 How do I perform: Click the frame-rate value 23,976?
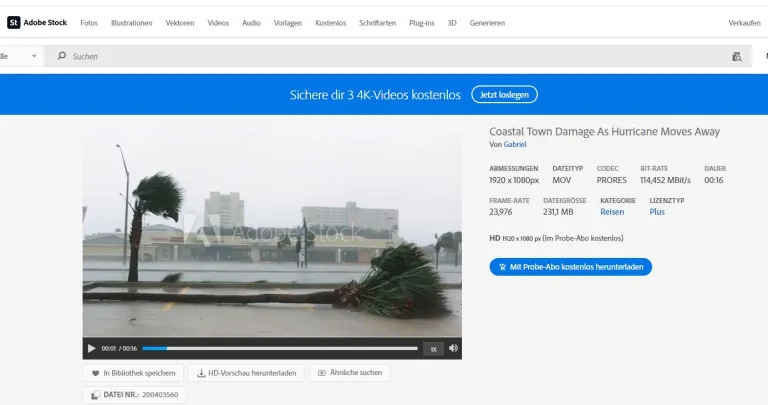click(x=501, y=212)
